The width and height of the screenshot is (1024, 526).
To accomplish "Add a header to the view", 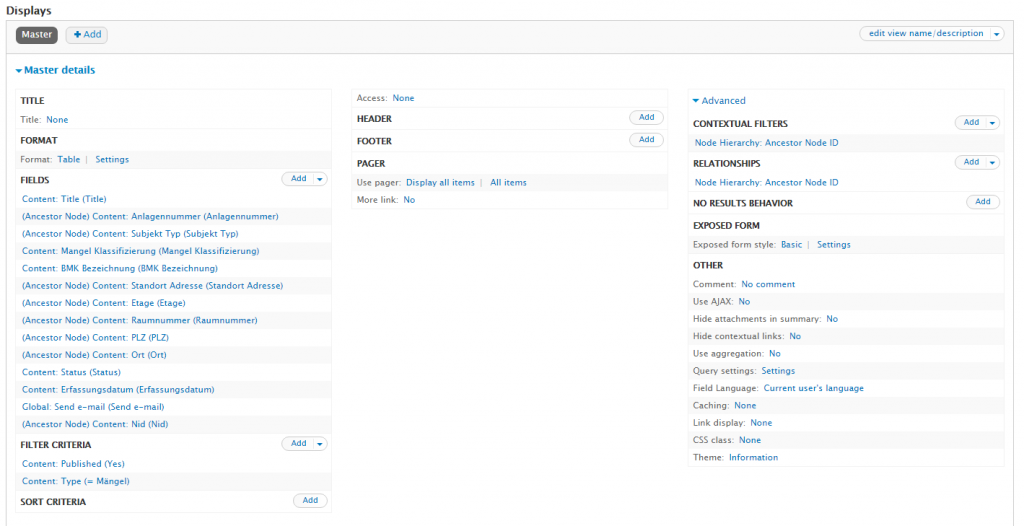I will pos(646,118).
